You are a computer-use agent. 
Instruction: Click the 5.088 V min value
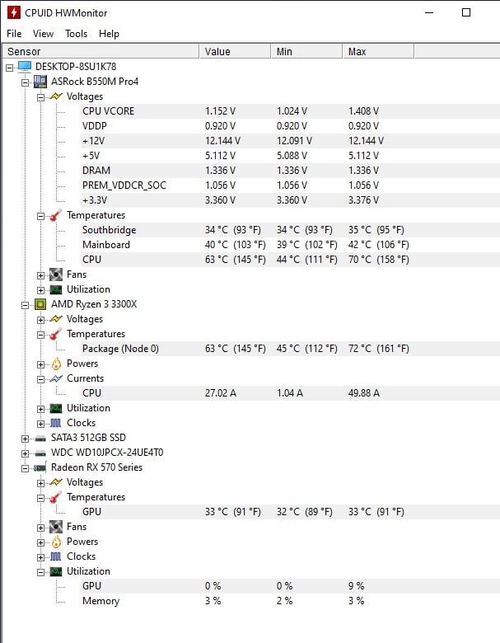[292, 155]
